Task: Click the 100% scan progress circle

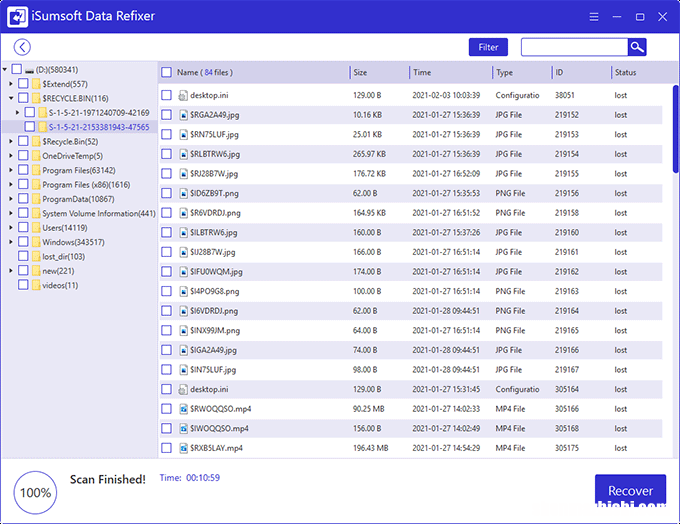Action: click(36, 492)
